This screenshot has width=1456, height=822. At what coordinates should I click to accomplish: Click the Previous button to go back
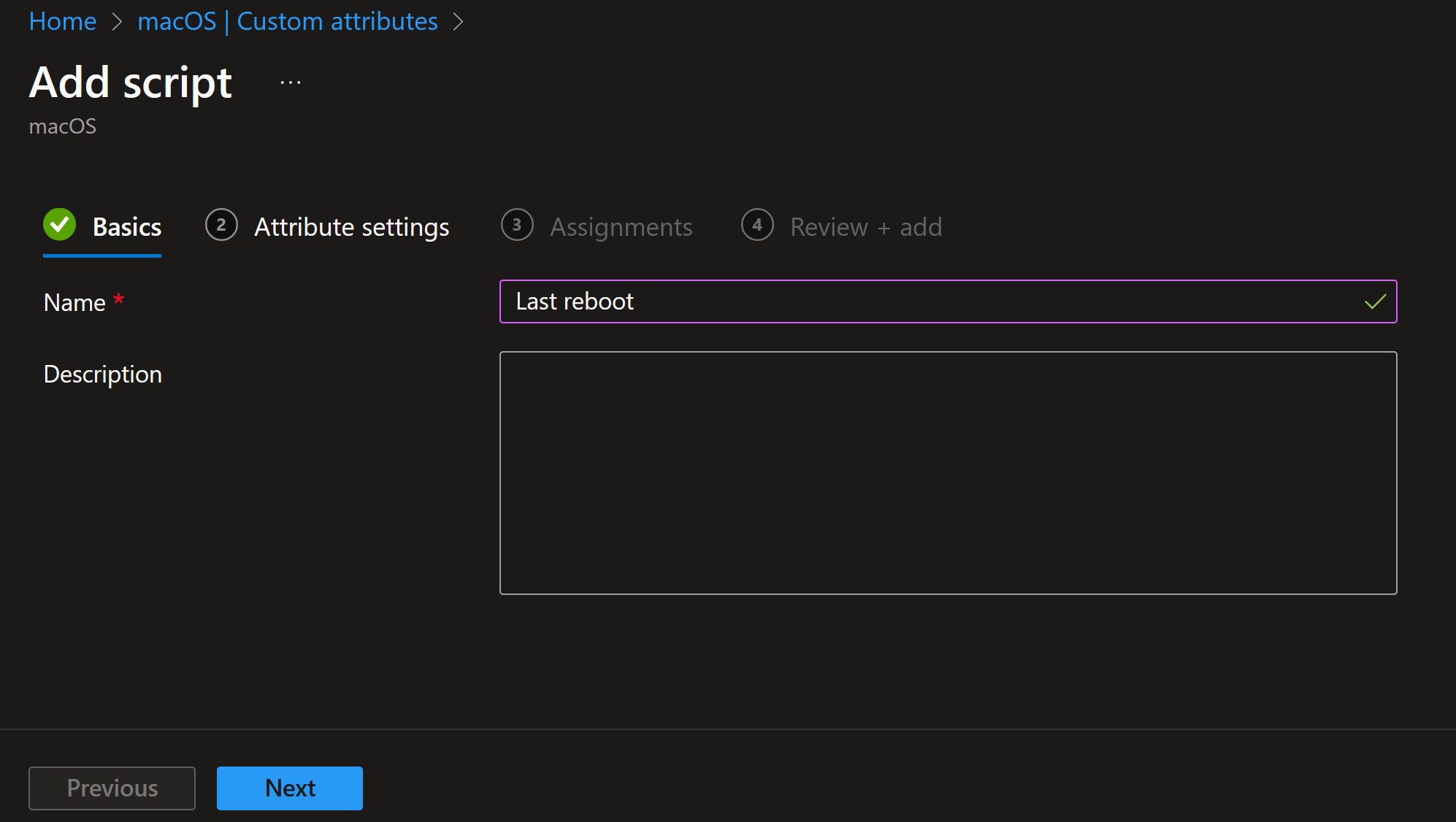coord(112,788)
